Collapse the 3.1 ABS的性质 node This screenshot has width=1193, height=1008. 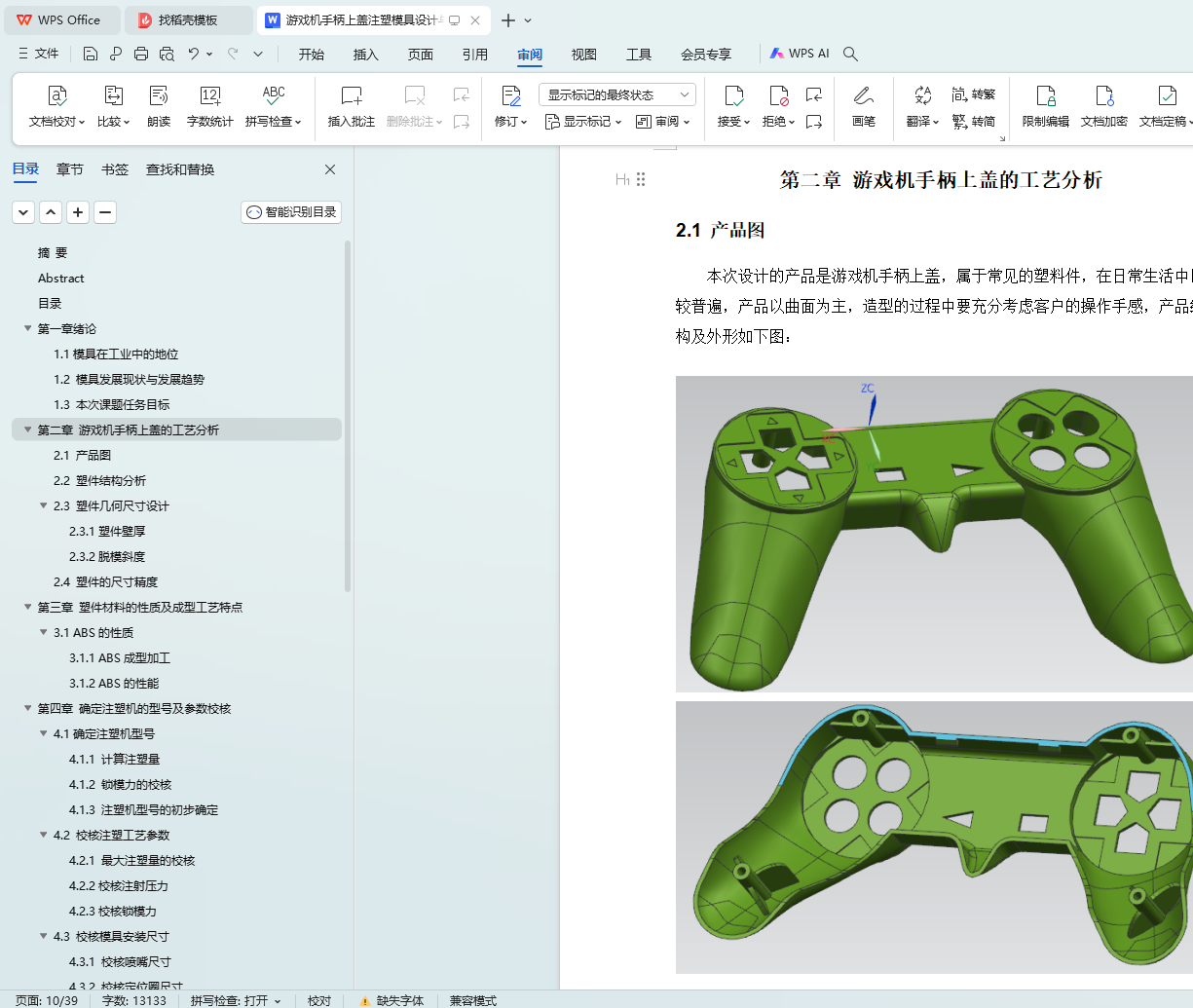(44, 632)
